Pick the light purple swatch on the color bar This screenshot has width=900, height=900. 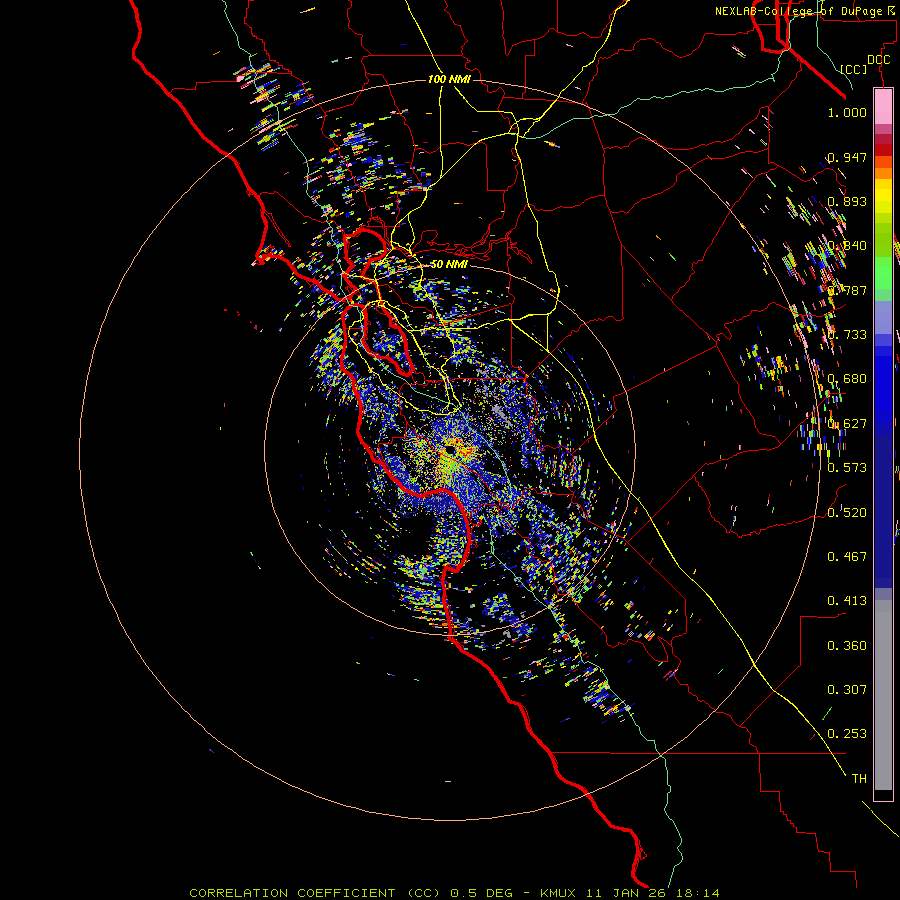click(x=883, y=318)
